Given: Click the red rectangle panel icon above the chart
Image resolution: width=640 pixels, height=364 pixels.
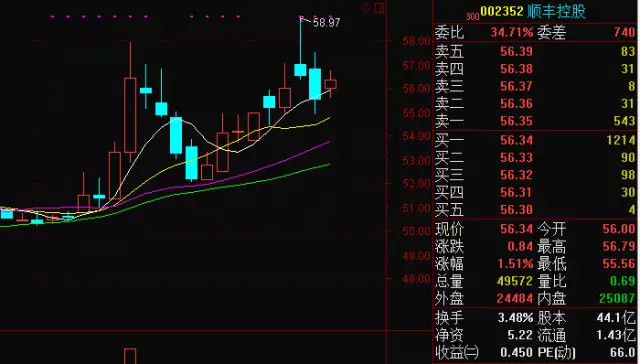Looking at the screenshot, I should point(380,7).
